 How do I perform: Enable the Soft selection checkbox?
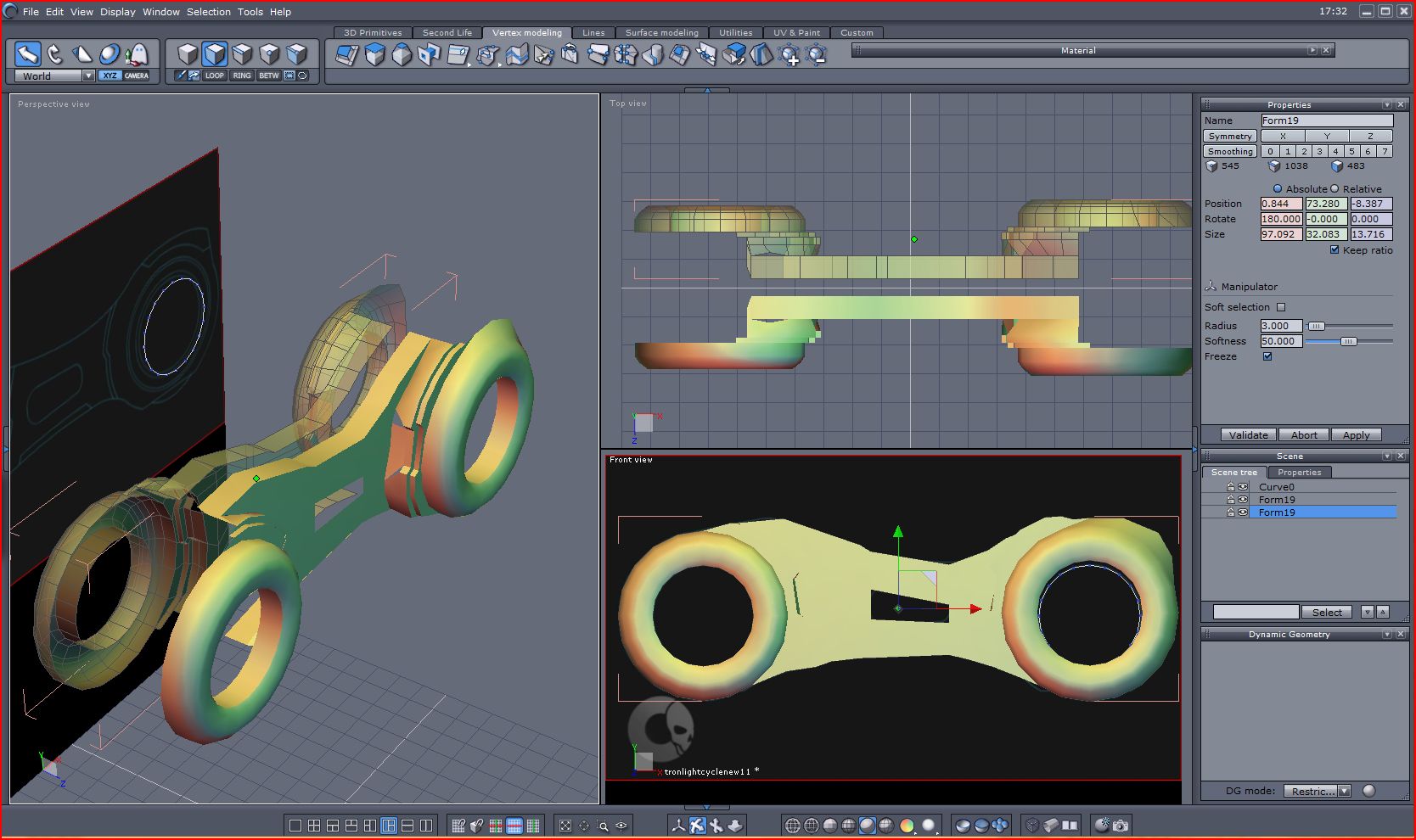point(1281,307)
